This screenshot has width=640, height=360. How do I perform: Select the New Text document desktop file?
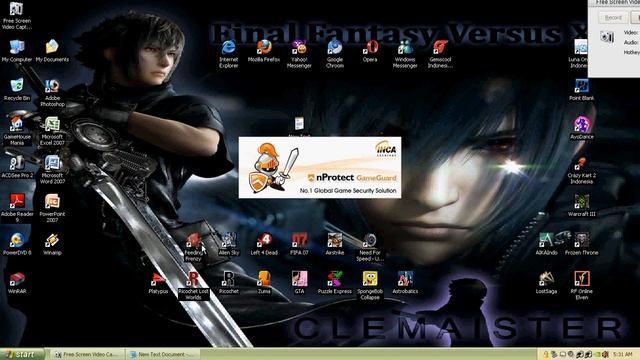pos(299,127)
